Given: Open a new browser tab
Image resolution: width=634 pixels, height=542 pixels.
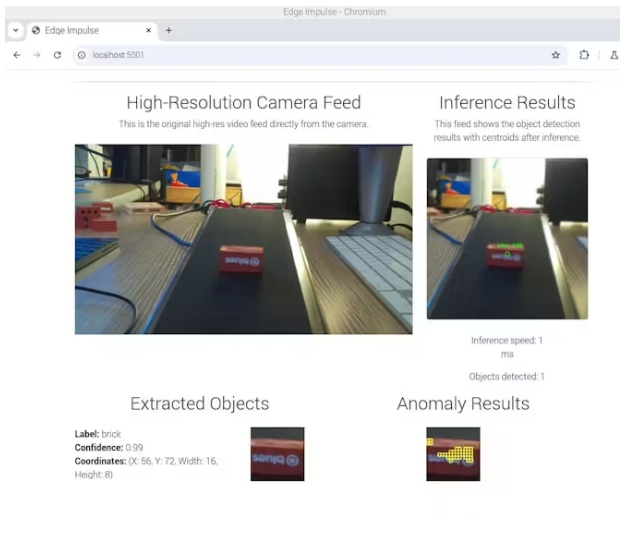Looking at the screenshot, I should (168, 30).
